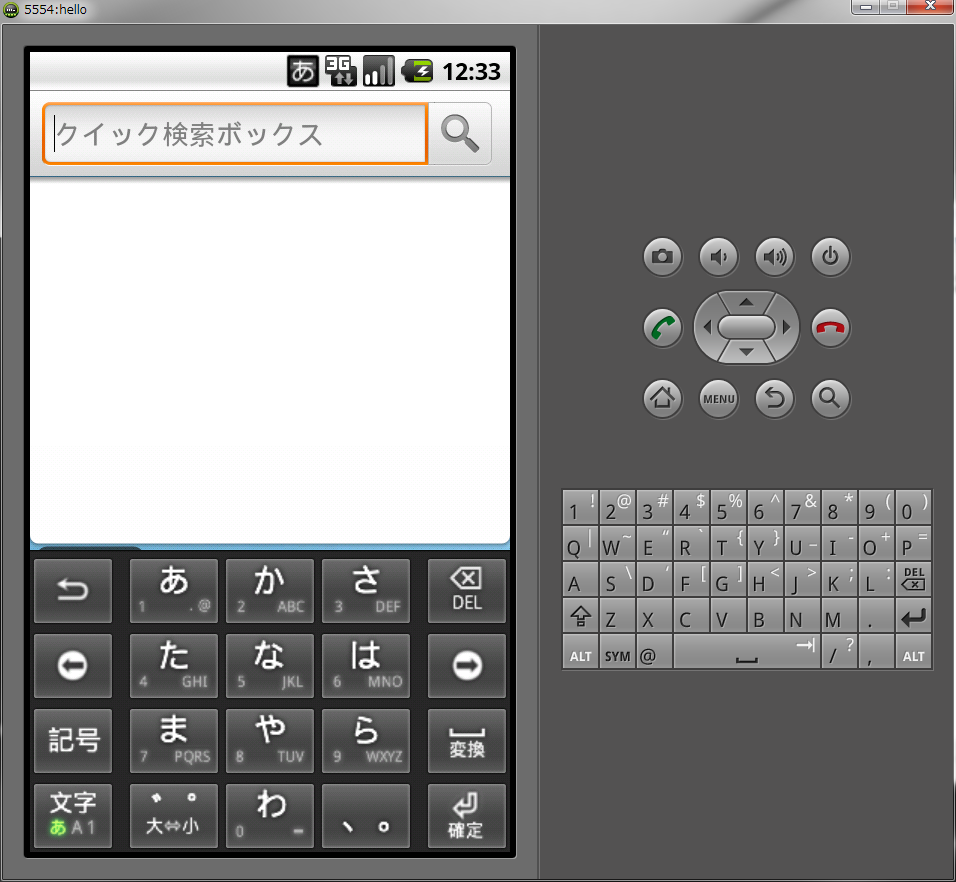Screen dimensions: 956x882
Task: Tap the Japanese IME status bar icon
Action: click(303, 71)
